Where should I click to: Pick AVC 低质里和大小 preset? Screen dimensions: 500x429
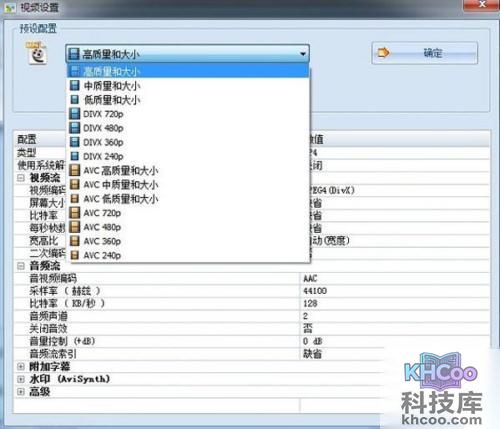(188, 199)
